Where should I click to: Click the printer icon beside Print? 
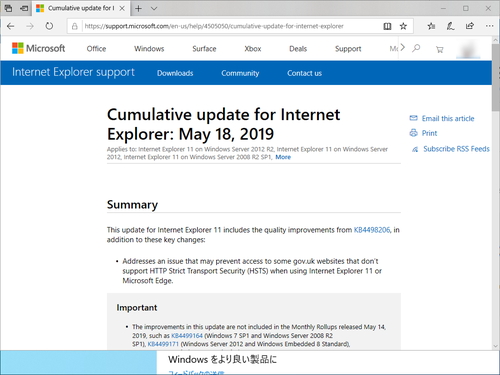point(413,133)
